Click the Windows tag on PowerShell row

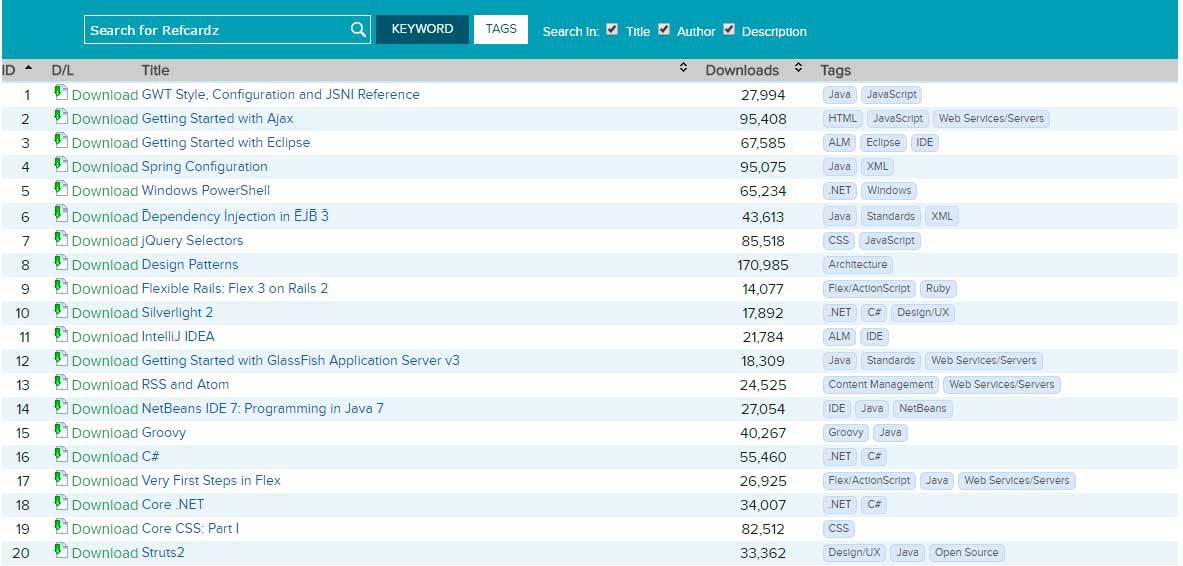point(889,190)
